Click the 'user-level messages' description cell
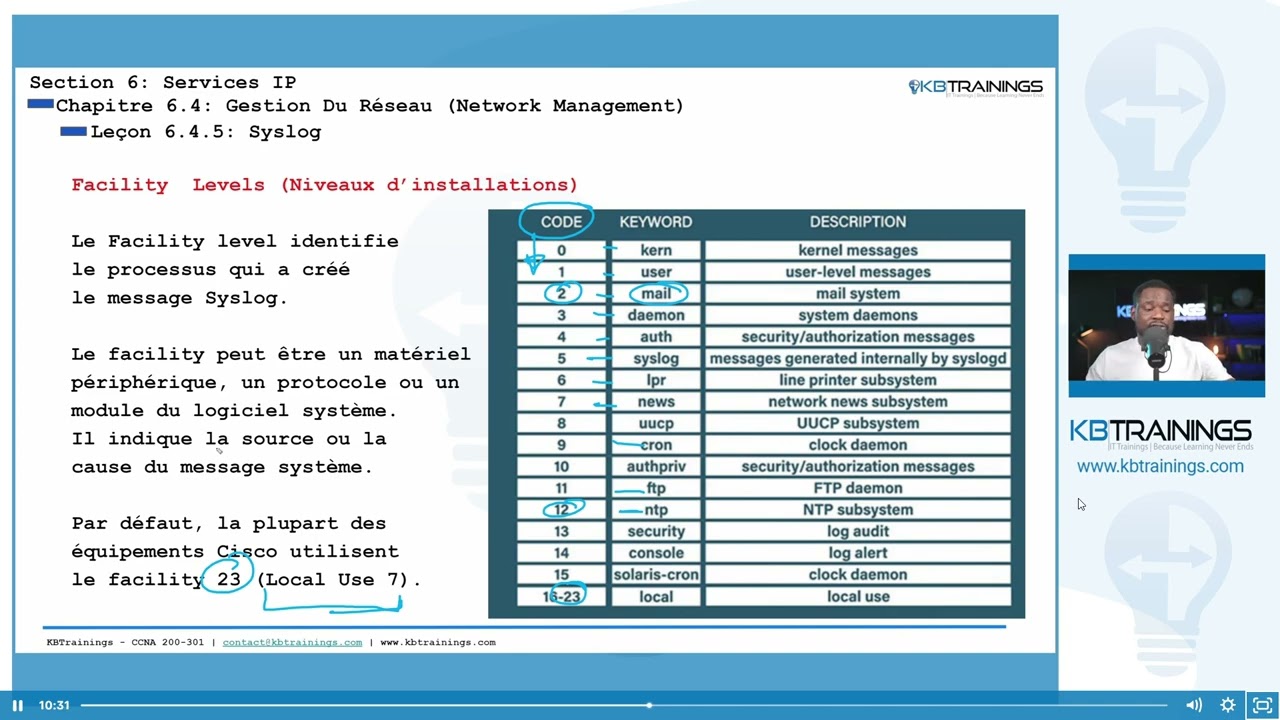 (858, 272)
